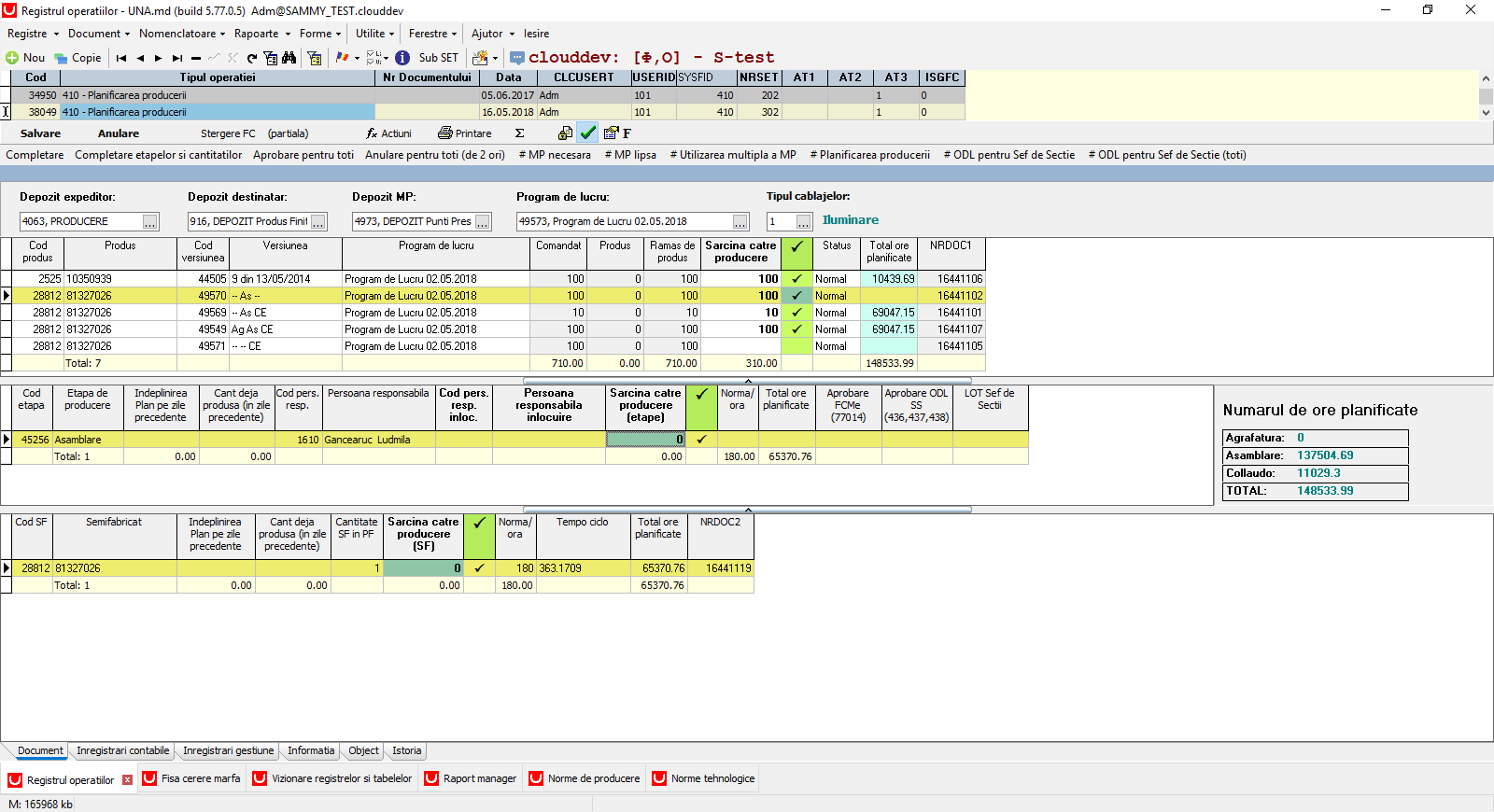The image size is (1494, 812).
Task: Toggle checkmark in row with NRDOC1 16441102
Action: 796,296
